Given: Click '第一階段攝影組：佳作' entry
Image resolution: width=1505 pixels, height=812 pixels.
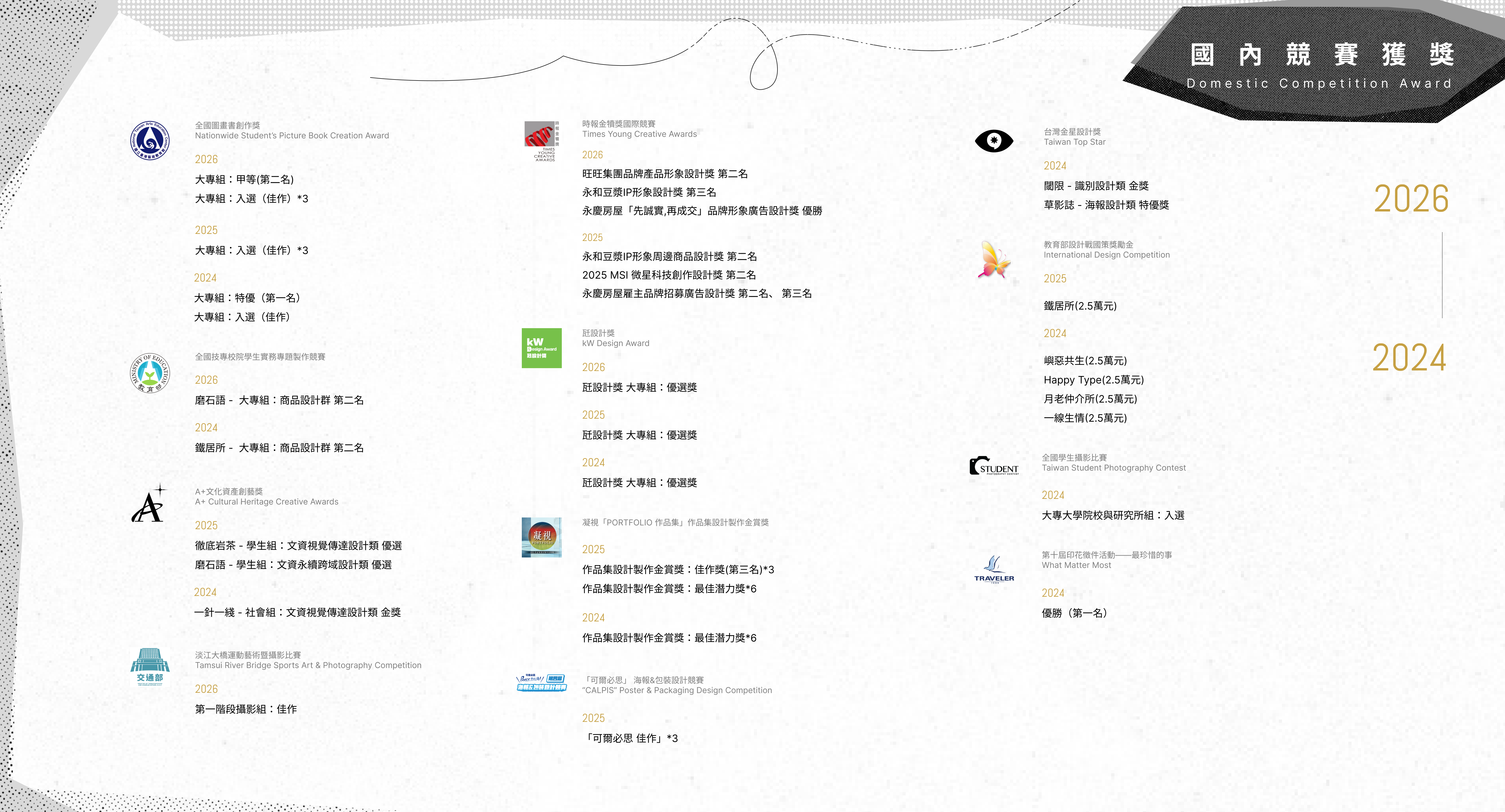Looking at the screenshot, I should [246, 709].
